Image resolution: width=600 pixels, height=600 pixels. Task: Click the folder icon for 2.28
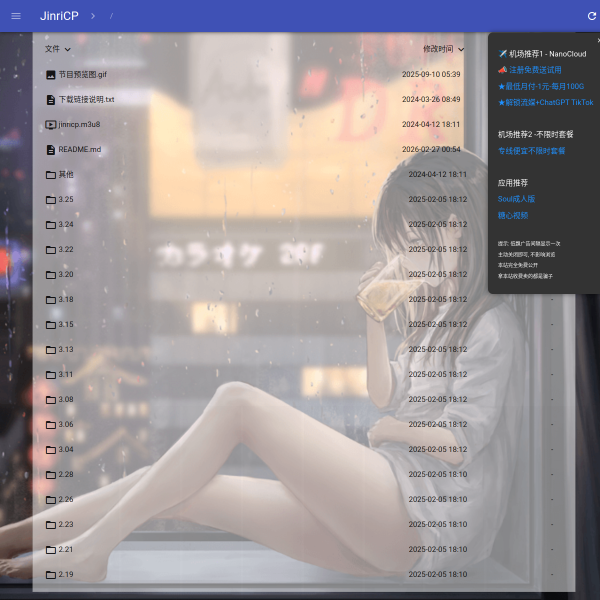51,475
